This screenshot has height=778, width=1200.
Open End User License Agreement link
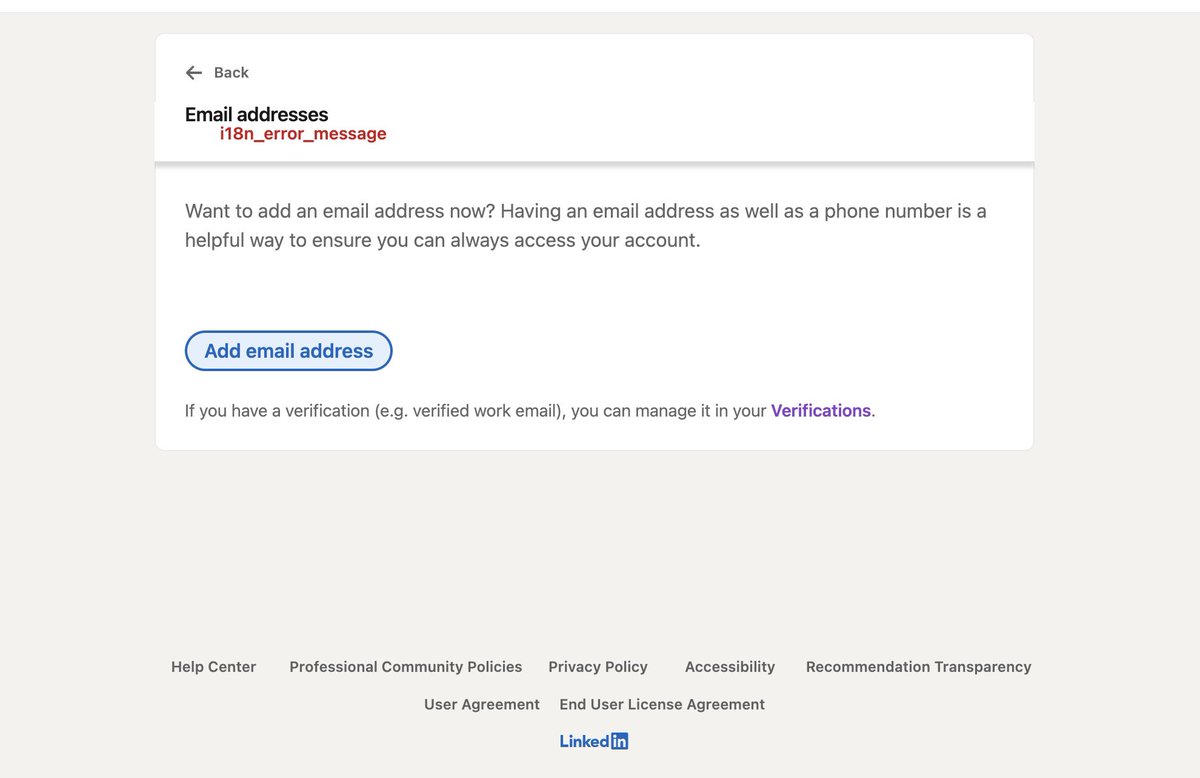click(x=662, y=705)
